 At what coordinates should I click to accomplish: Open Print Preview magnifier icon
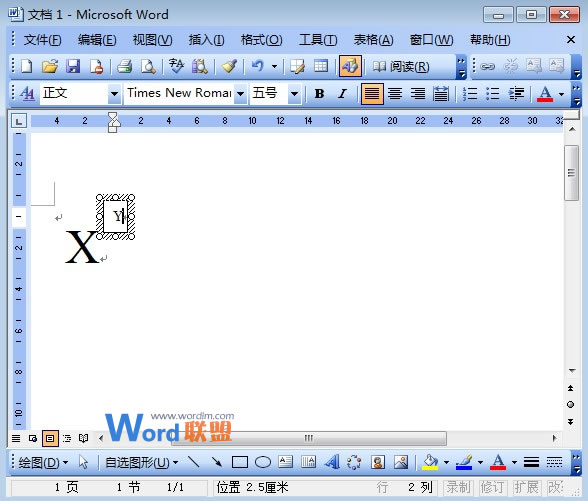(x=148, y=66)
